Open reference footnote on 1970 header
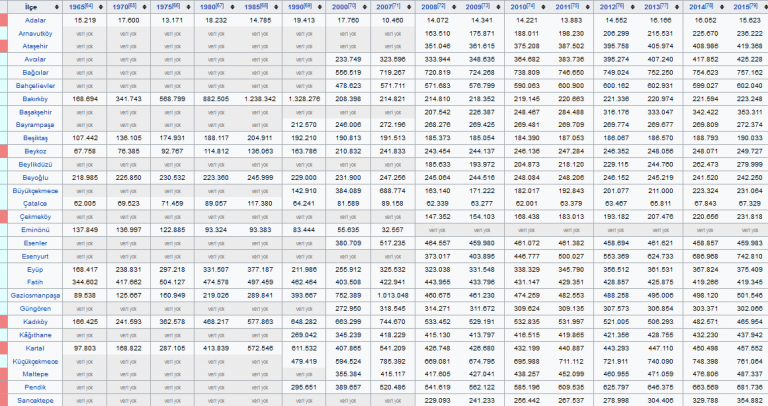 click(x=134, y=5)
